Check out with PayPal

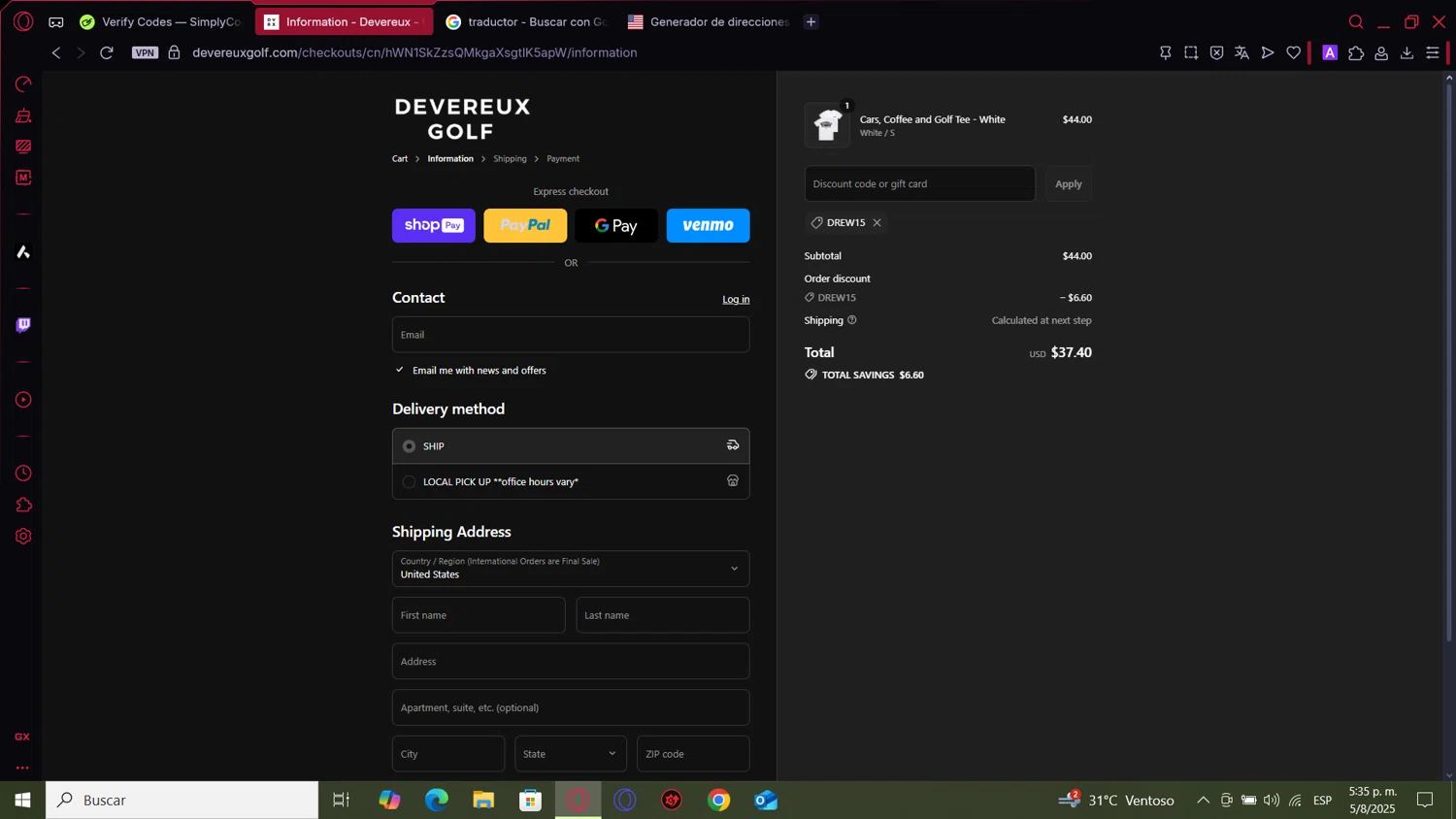click(525, 225)
